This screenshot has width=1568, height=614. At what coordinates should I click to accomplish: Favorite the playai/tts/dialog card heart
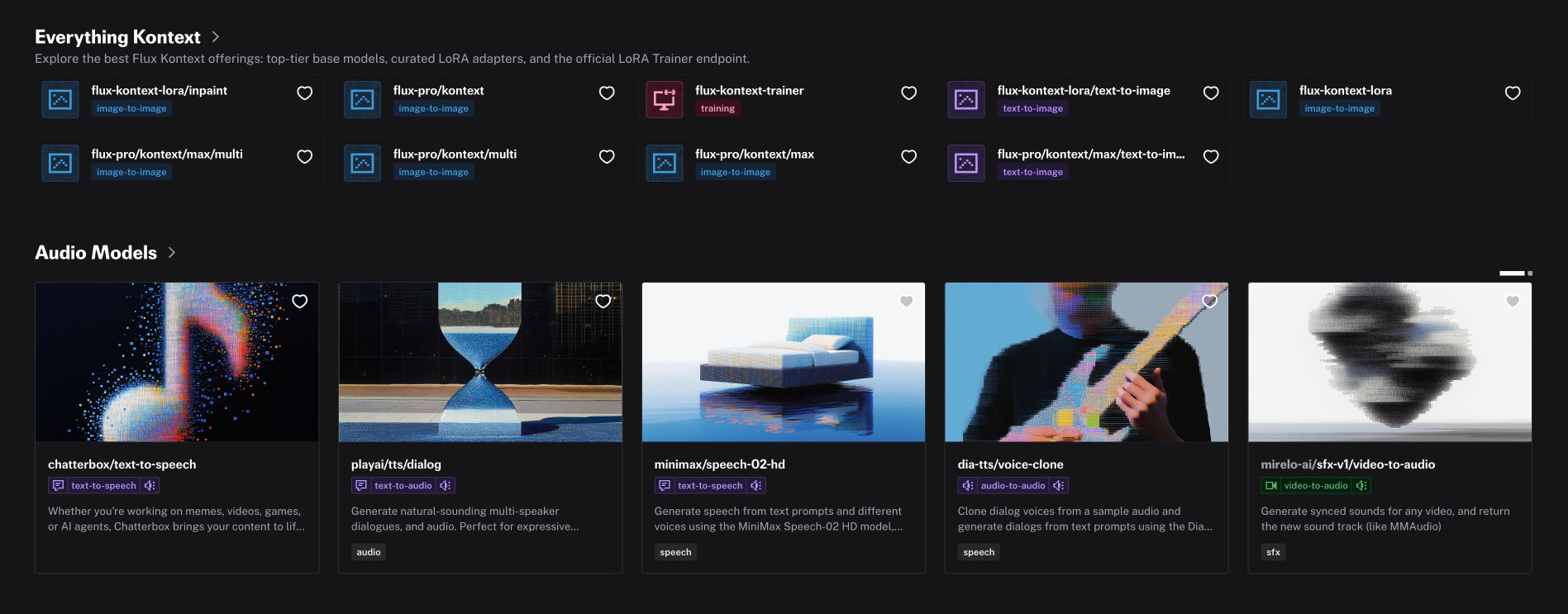(603, 302)
